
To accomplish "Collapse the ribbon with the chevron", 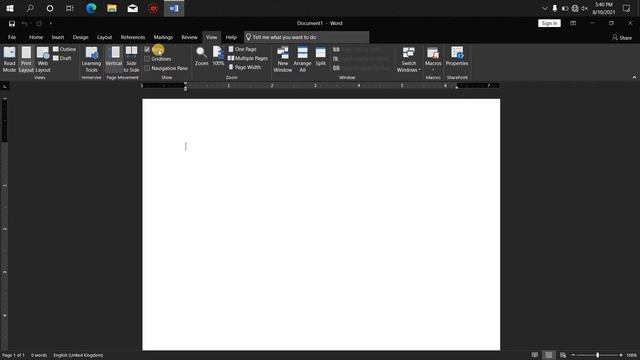I will tap(634, 78).
